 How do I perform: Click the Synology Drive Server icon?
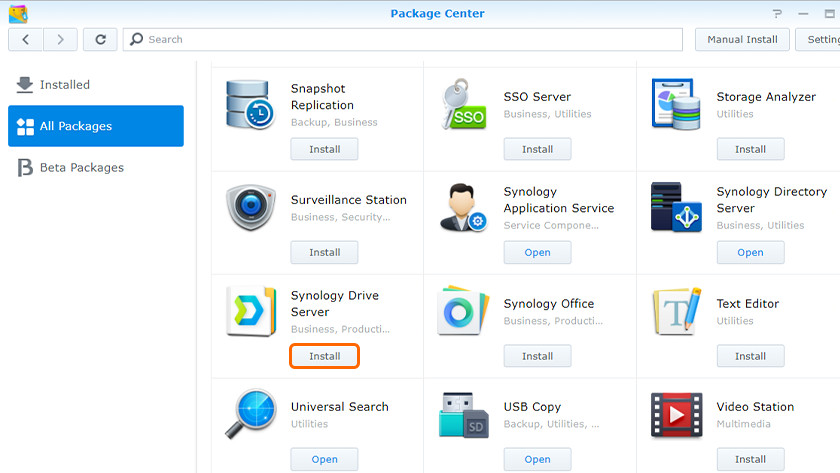[x=250, y=311]
